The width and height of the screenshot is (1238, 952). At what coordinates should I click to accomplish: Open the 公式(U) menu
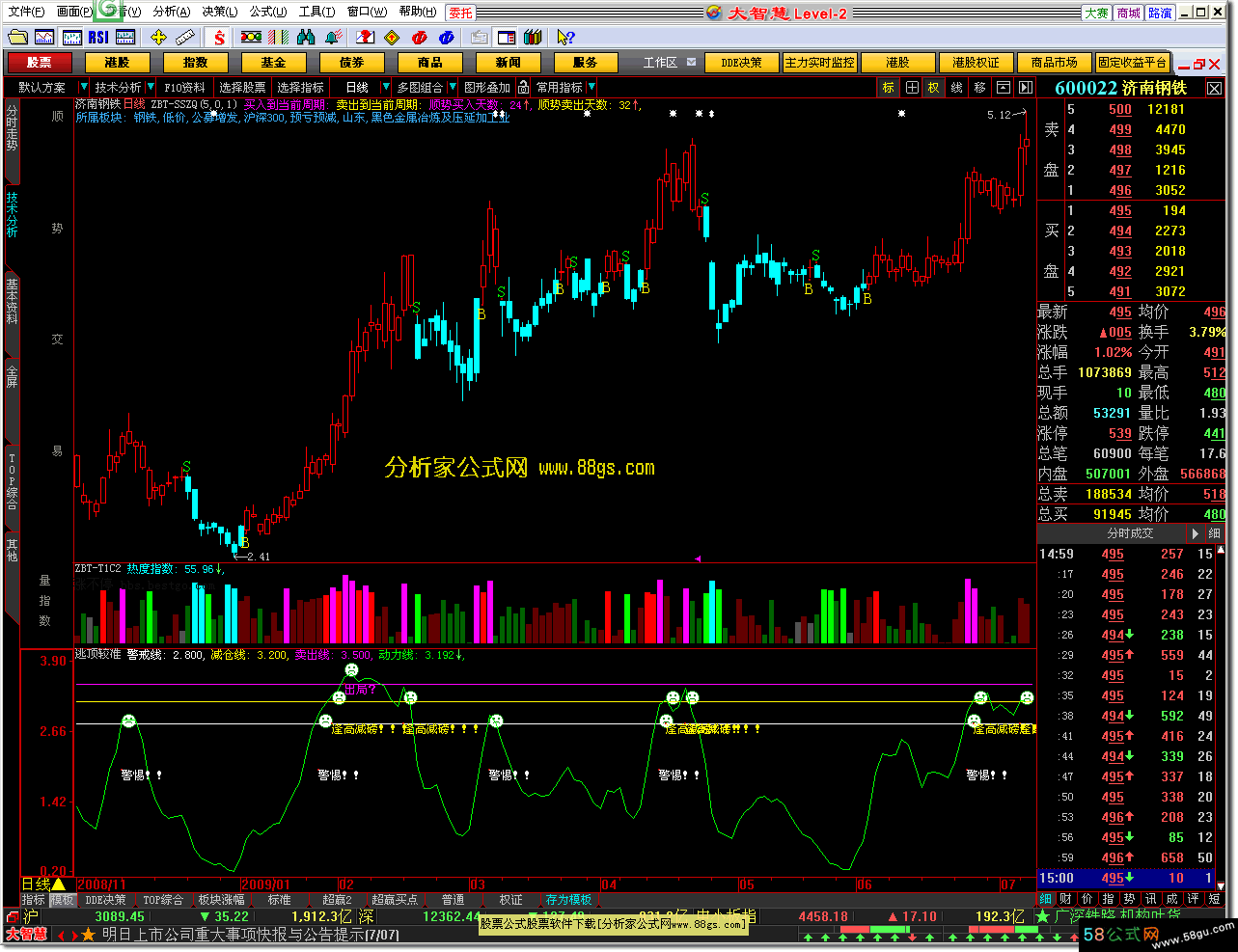(268, 12)
